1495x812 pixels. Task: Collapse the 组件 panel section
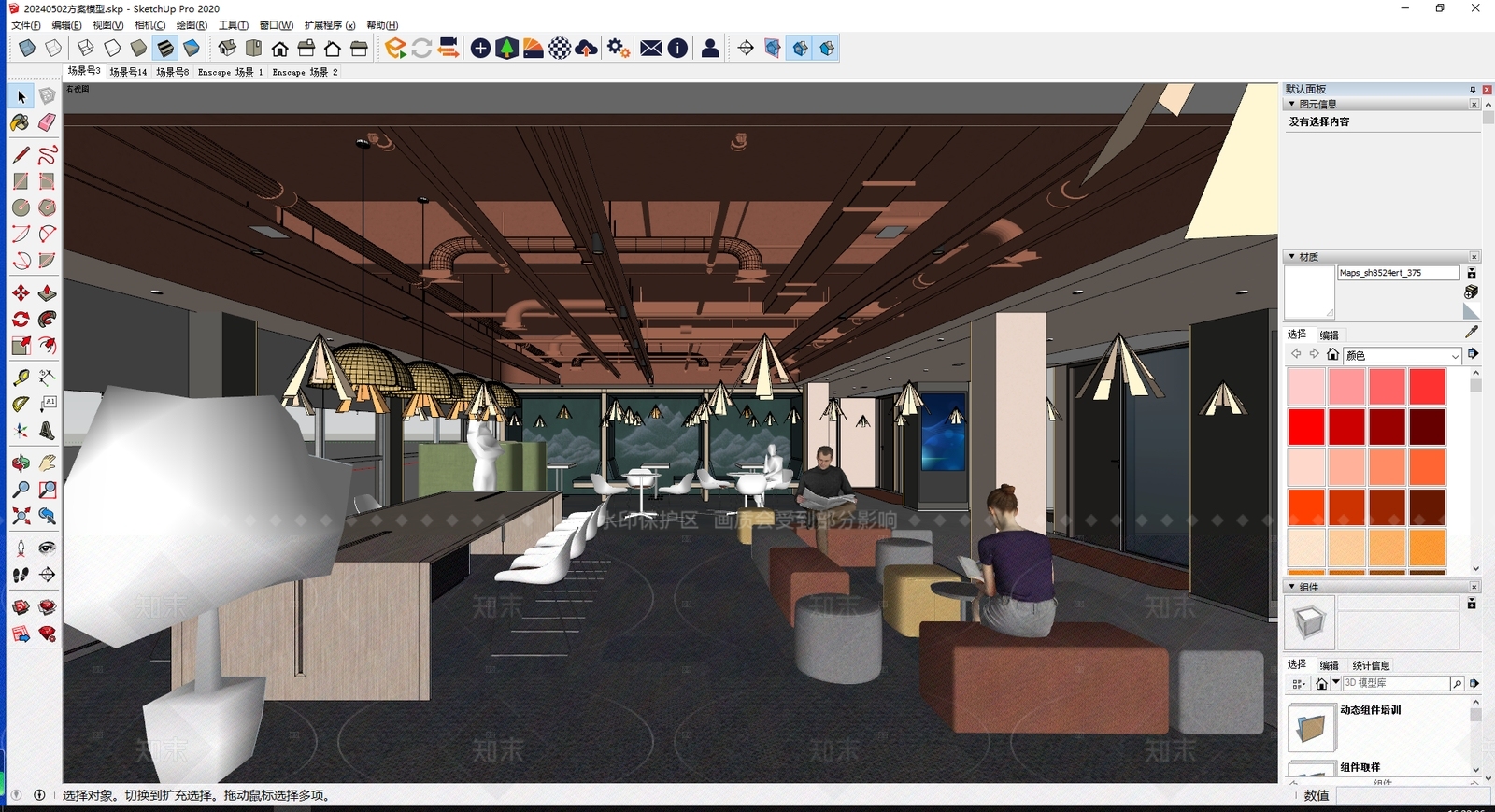pos(1292,587)
